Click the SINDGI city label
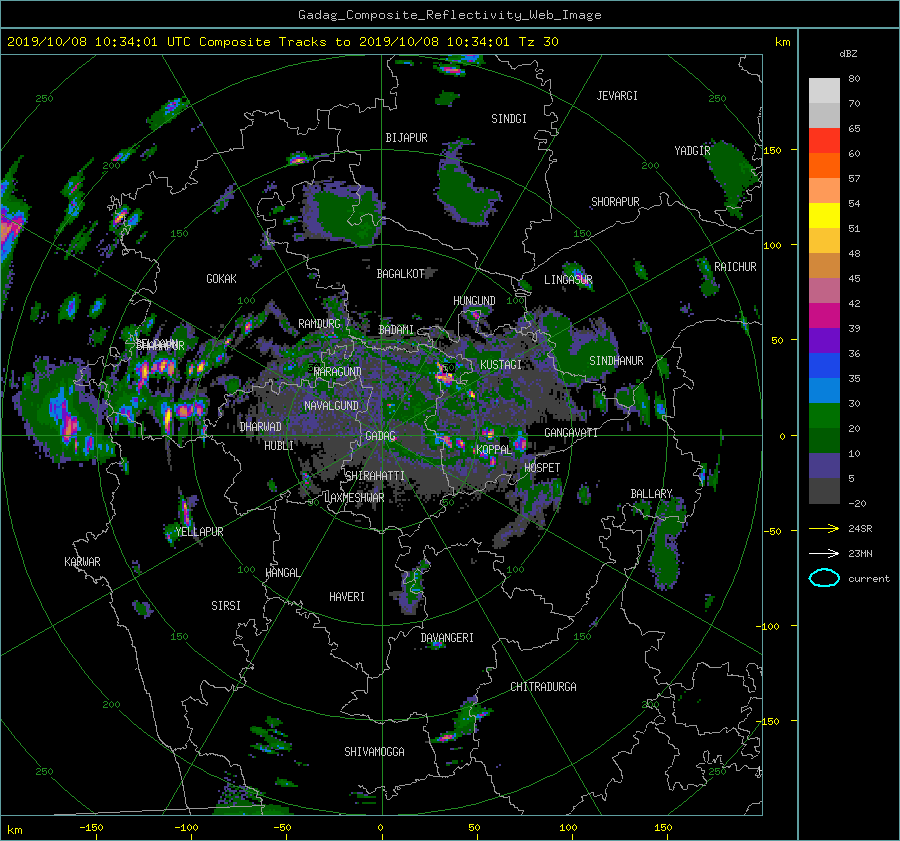 point(509,119)
